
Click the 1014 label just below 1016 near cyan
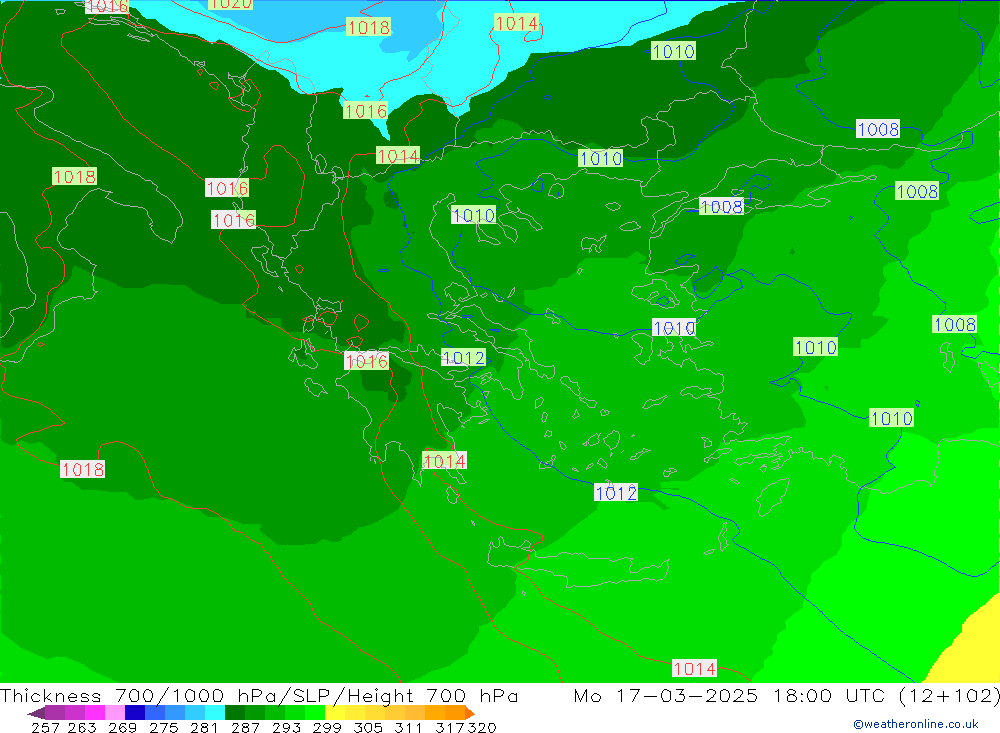pos(398,156)
